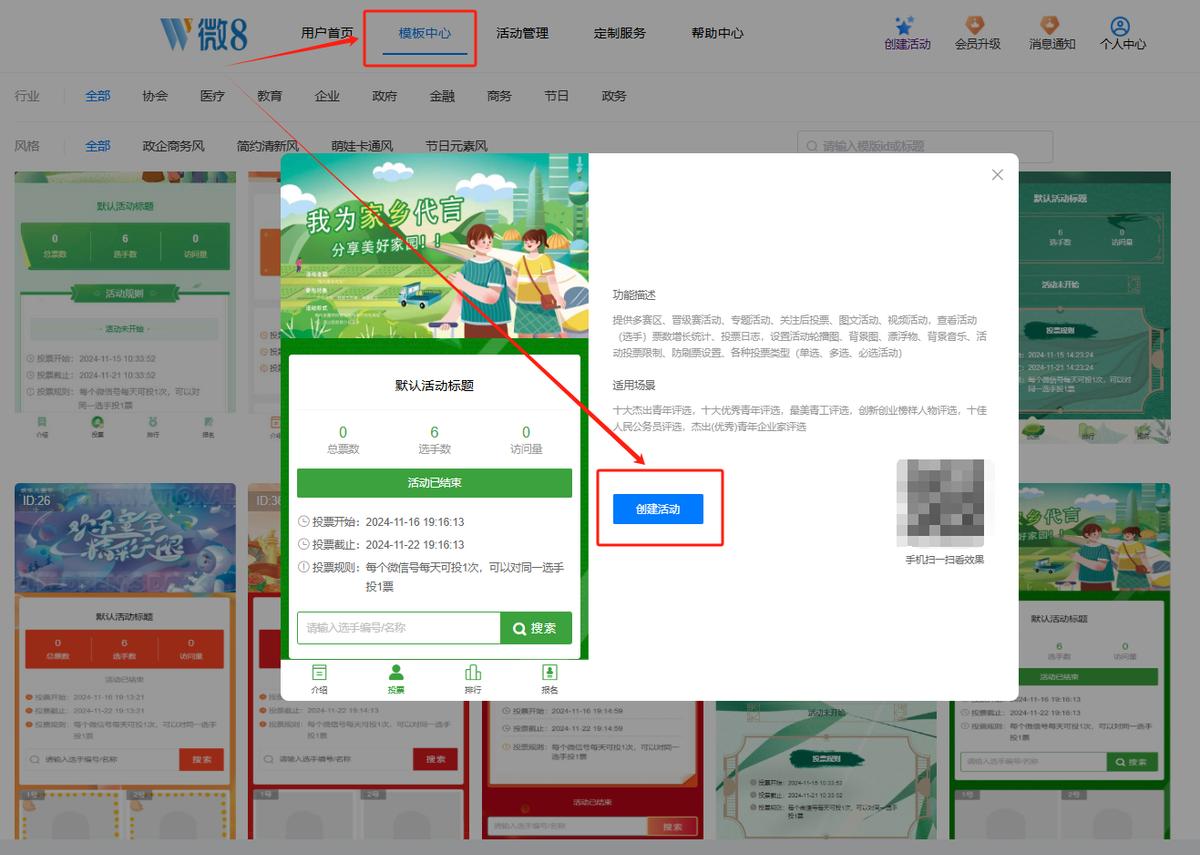Click the magnifier icon in template search box
Screen dimensions: 1200x855
[812, 146]
